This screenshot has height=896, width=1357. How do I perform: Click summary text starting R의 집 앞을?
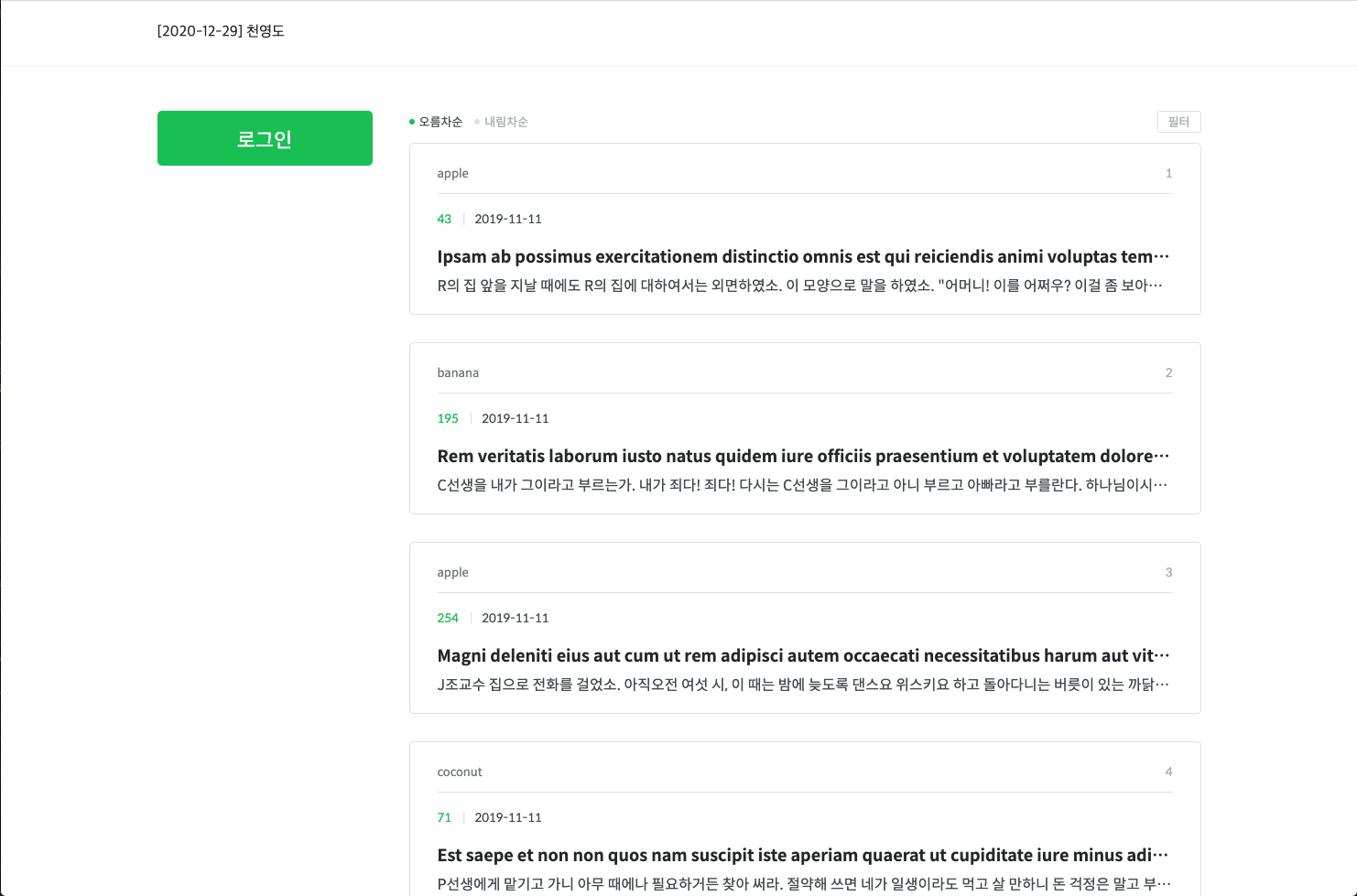800,285
